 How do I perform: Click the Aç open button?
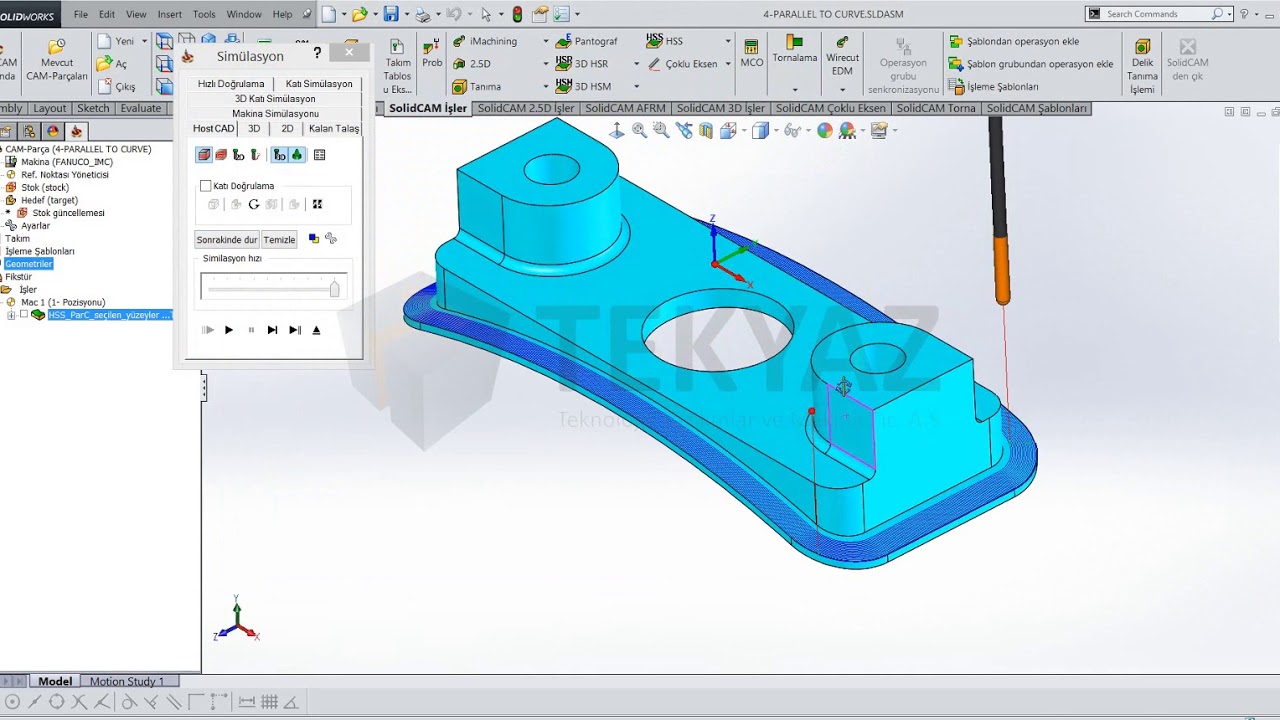(113, 64)
